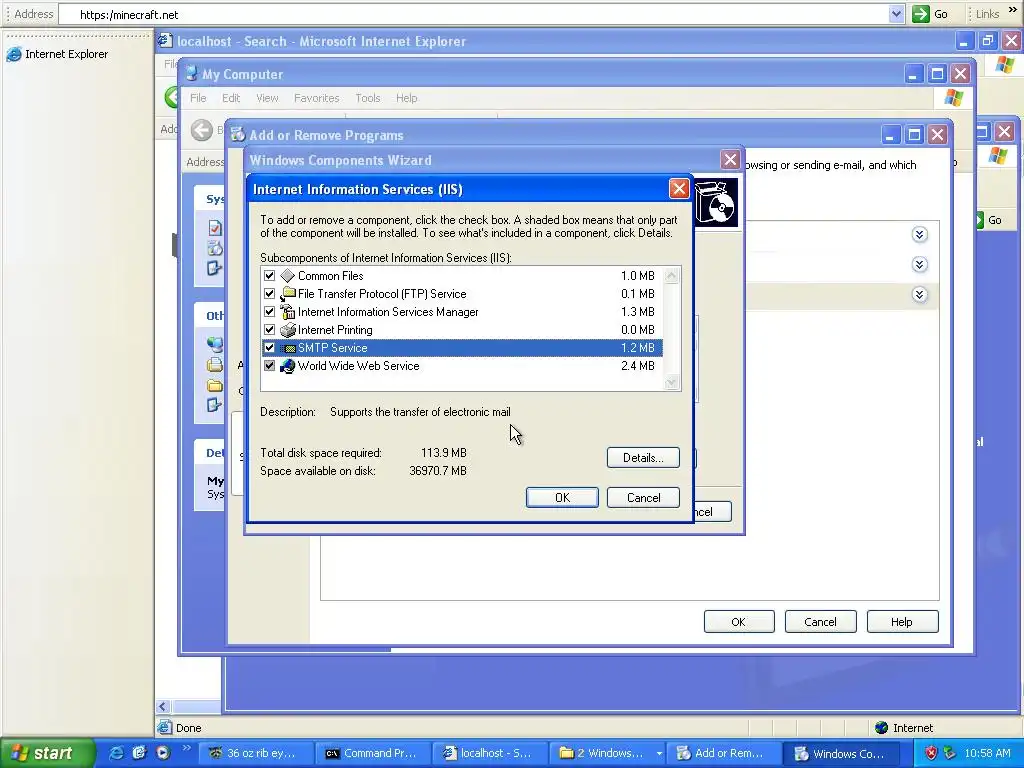Click the Internet Printing printer icon
This screenshot has height=768, width=1024.
pos(287,330)
